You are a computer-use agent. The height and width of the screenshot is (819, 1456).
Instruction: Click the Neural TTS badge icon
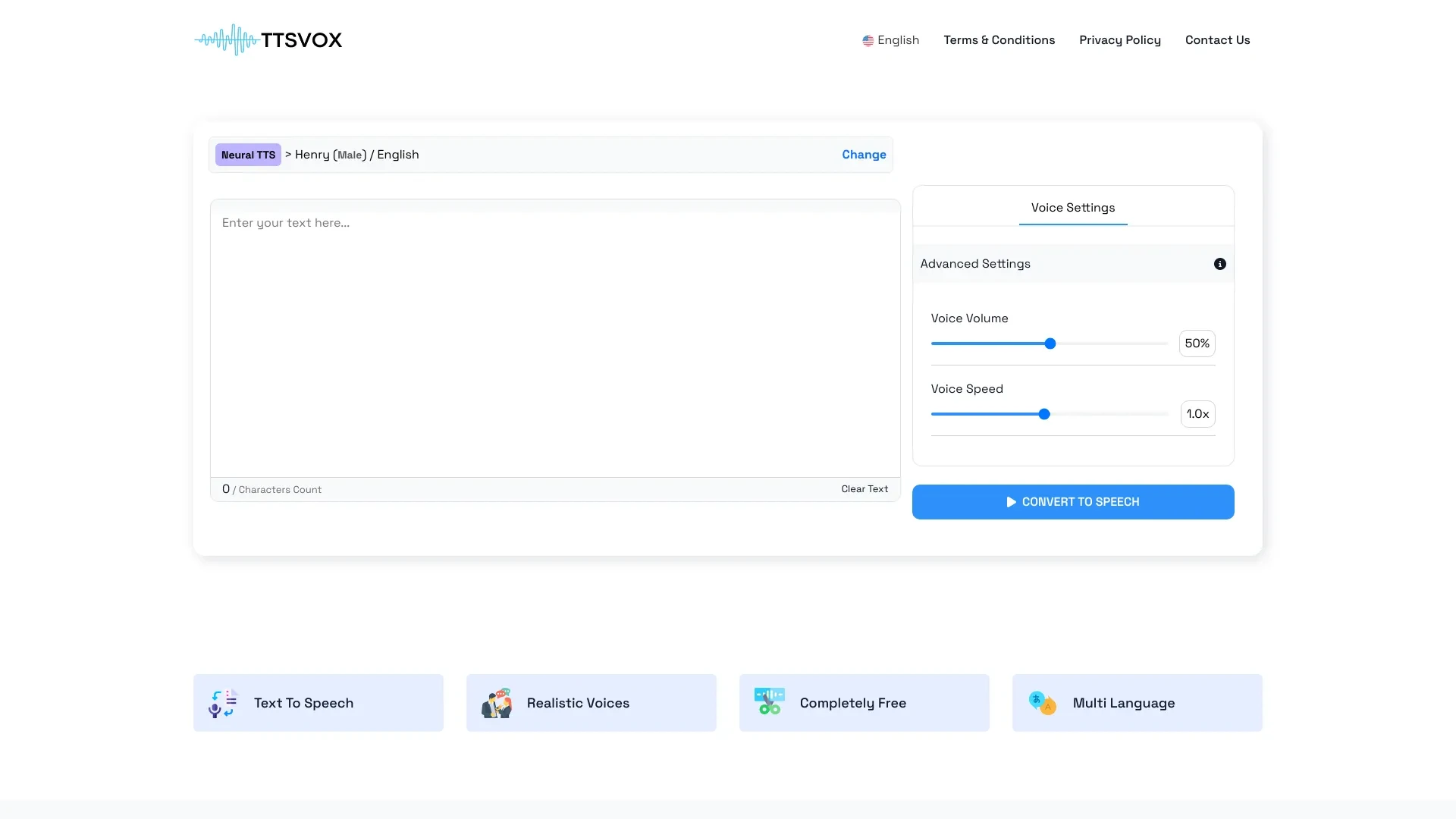(247, 154)
